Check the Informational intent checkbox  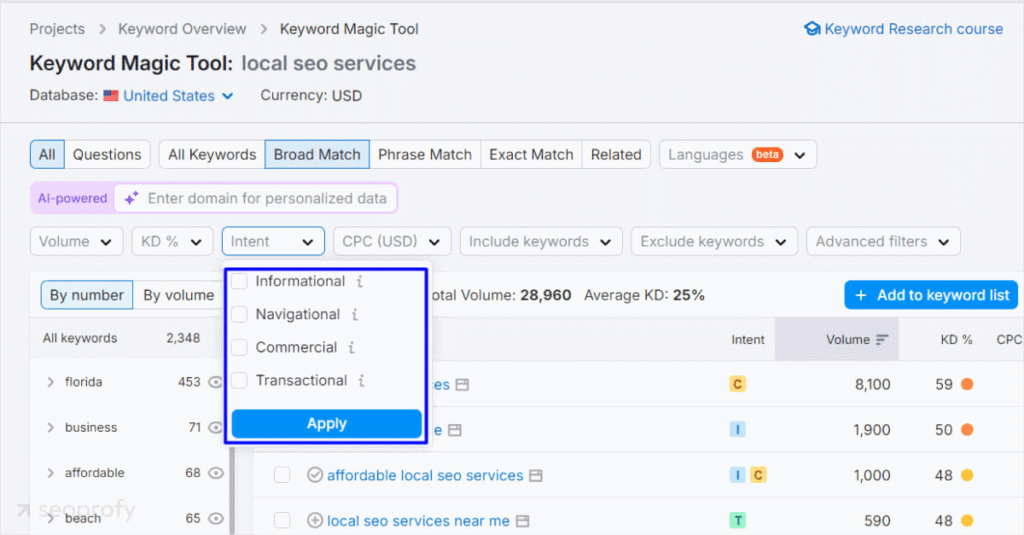click(x=240, y=282)
